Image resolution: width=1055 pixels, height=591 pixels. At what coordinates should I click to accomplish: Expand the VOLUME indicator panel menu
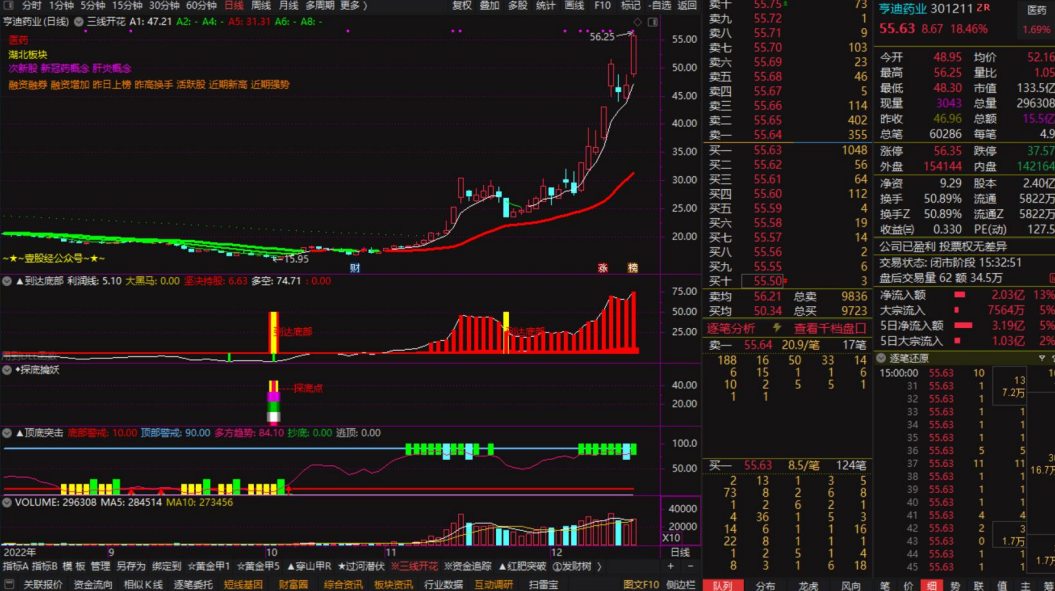8,502
